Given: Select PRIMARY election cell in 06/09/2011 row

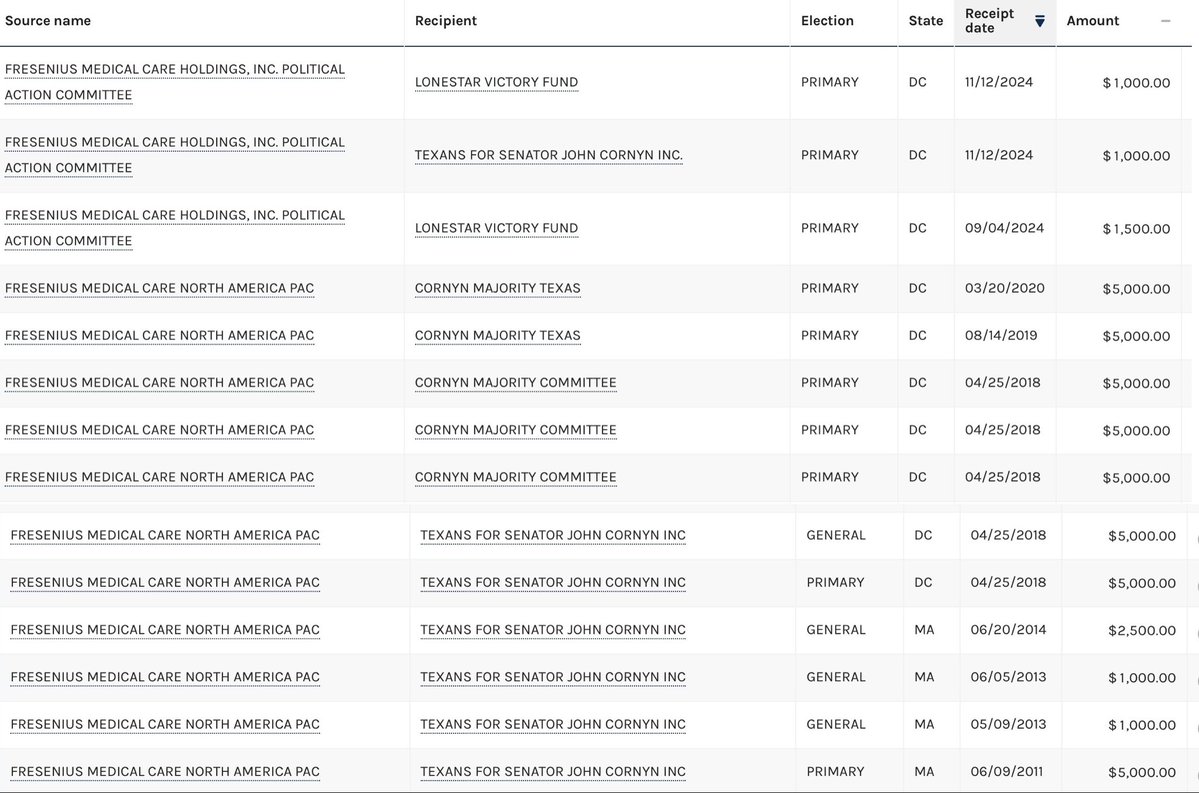Looking at the screenshot, I should click(x=835, y=772).
